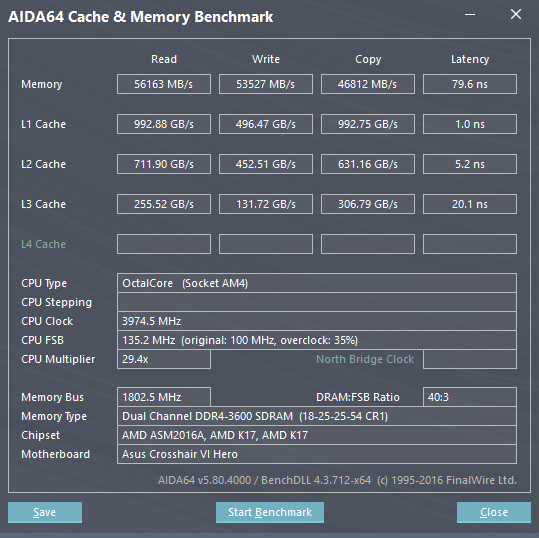Click the Memory Copy result box
Viewport: 539px width, 538px height.
click(x=368, y=84)
